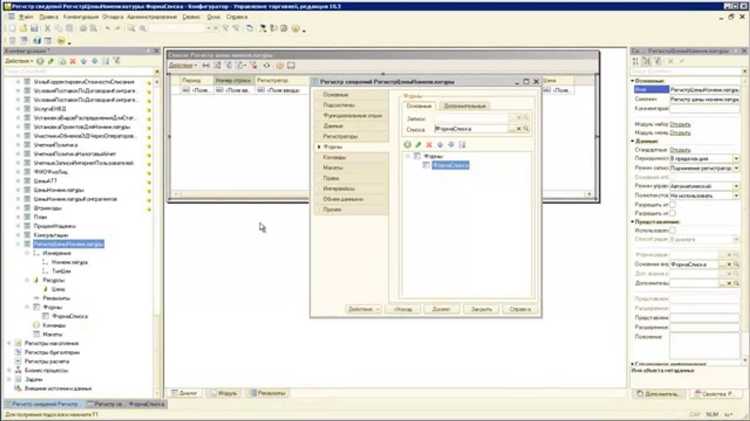This screenshot has width=750, height=421.
Task: Click the green add form icon
Action: [407, 144]
